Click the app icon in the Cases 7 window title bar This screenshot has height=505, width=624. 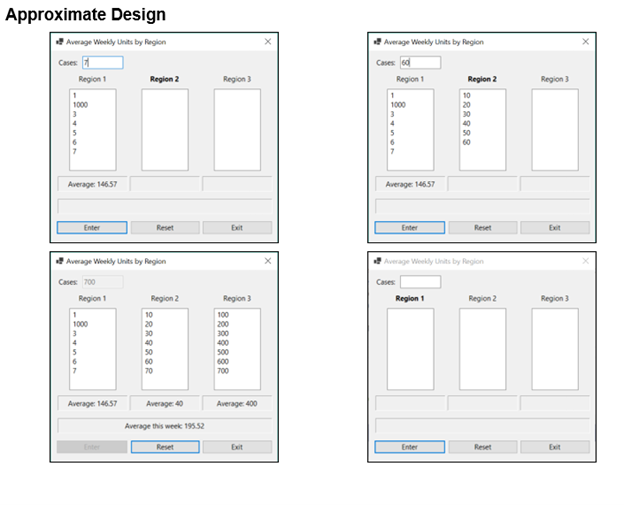[60, 42]
